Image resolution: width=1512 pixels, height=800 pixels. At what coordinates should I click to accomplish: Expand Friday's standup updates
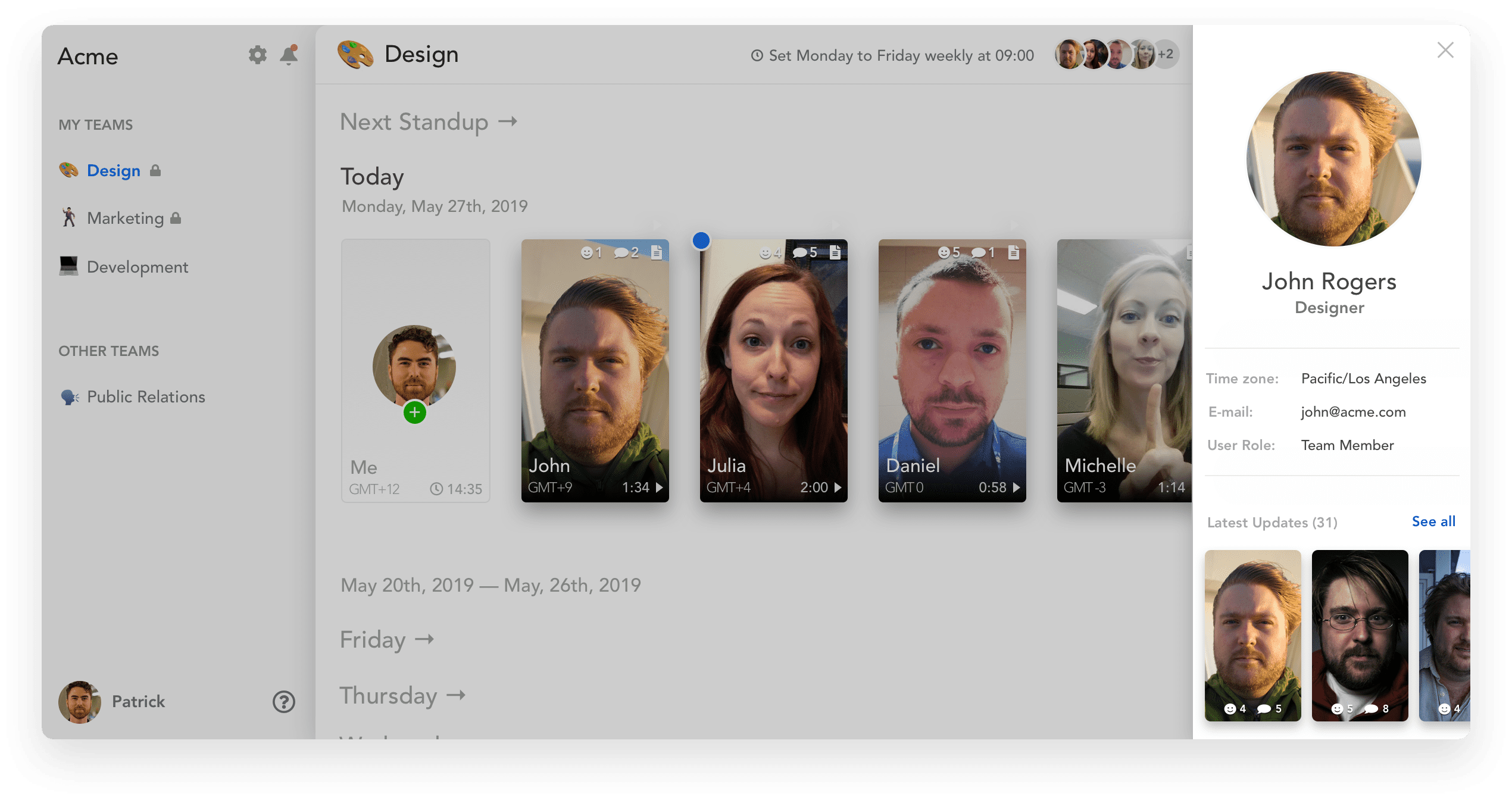(387, 640)
